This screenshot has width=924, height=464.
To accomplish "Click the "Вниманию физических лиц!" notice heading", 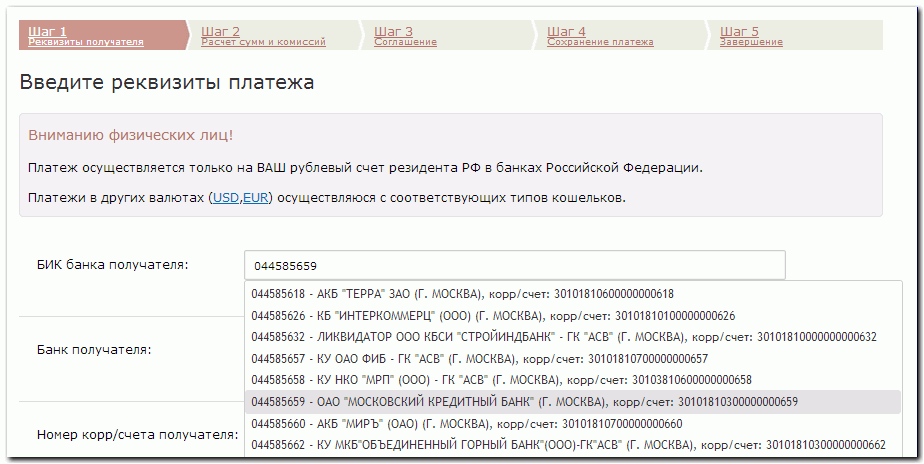I will pos(131,135).
